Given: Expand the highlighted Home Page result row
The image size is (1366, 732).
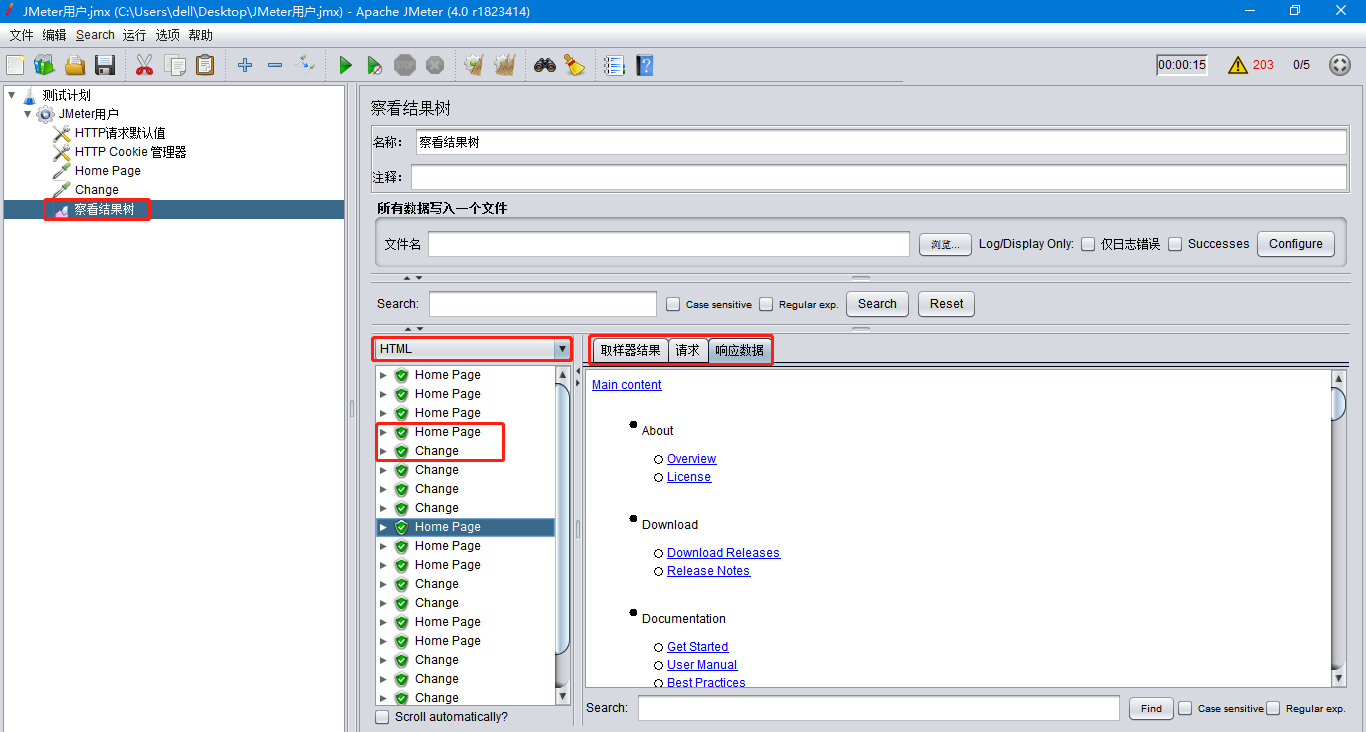Looking at the screenshot, I should click(x=383, y=527).
